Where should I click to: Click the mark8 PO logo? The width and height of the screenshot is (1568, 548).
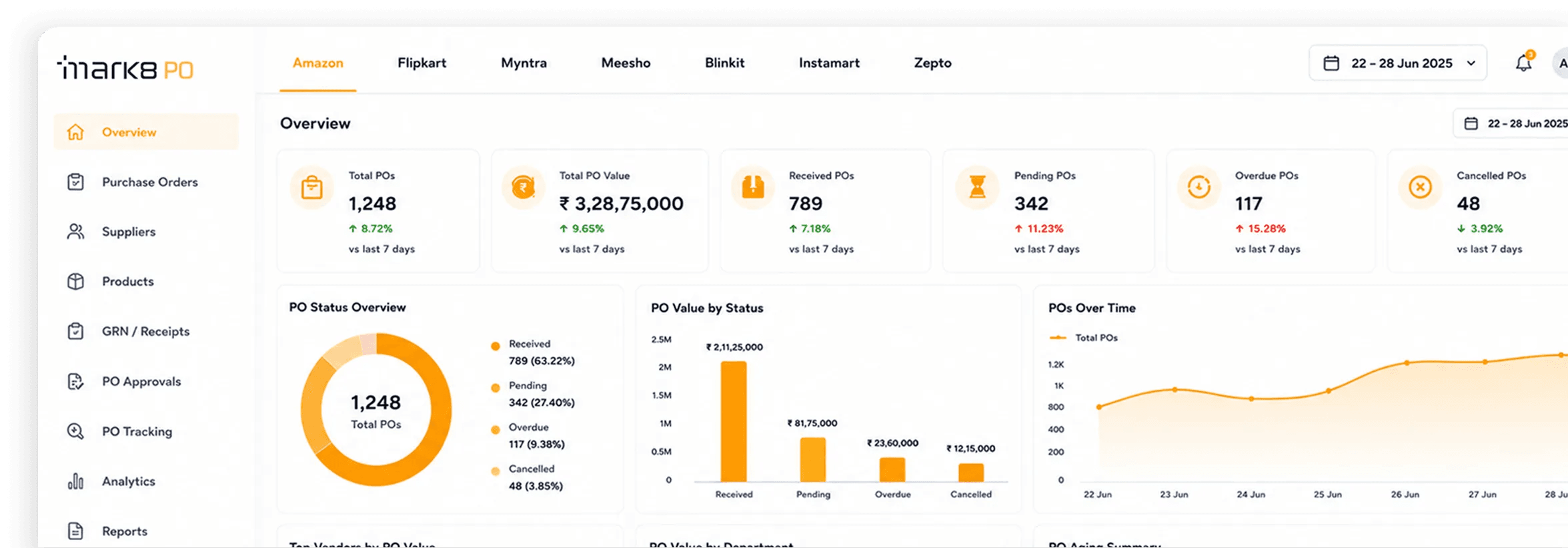pos(126,68)
